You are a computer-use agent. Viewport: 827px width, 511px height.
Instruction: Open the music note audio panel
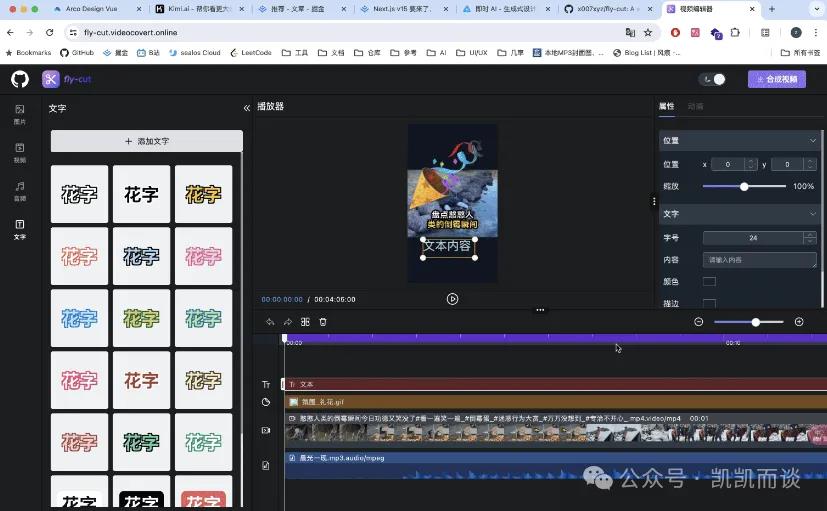(x=20, y=191)
